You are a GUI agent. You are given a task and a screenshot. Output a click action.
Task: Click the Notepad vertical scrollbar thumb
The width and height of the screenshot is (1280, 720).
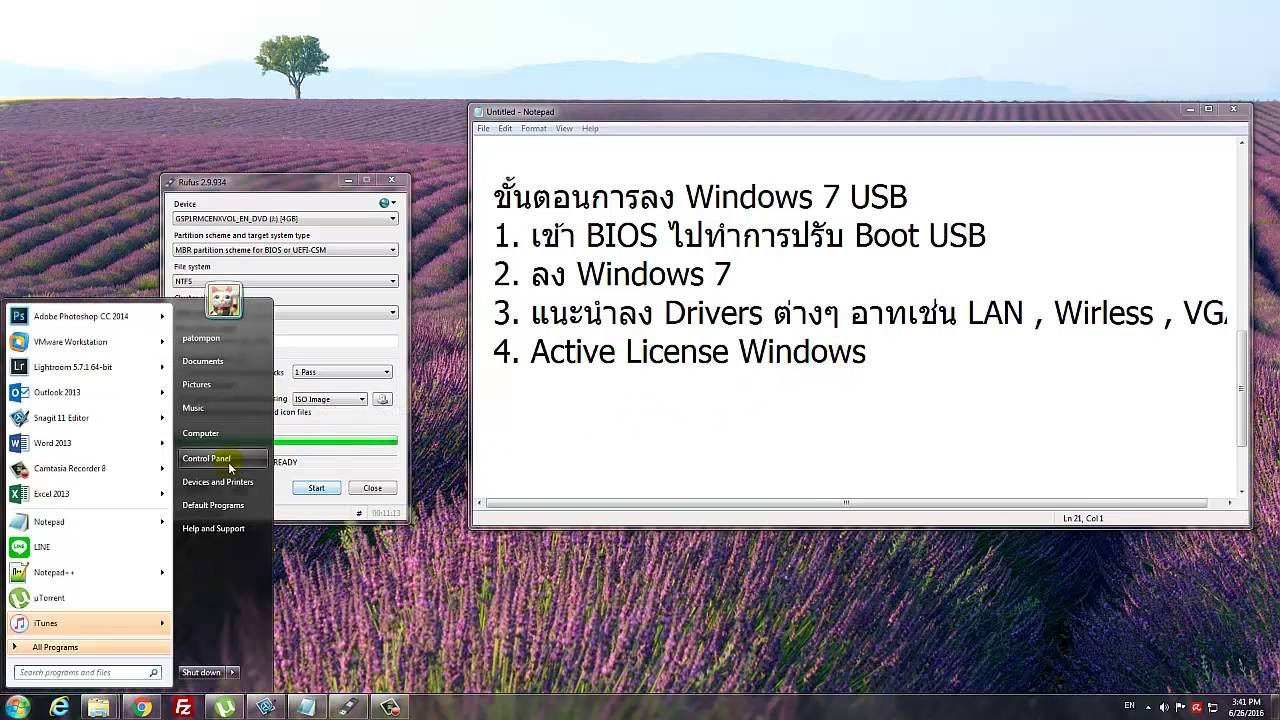pyautogui.click(x=1242, y=389)
